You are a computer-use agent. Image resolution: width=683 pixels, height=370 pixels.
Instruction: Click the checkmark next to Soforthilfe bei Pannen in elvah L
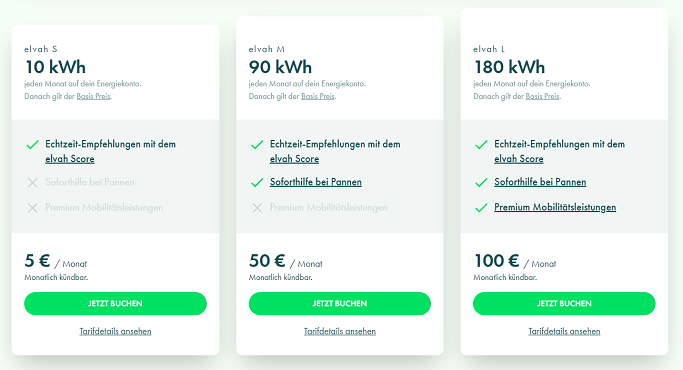[481, 182]
